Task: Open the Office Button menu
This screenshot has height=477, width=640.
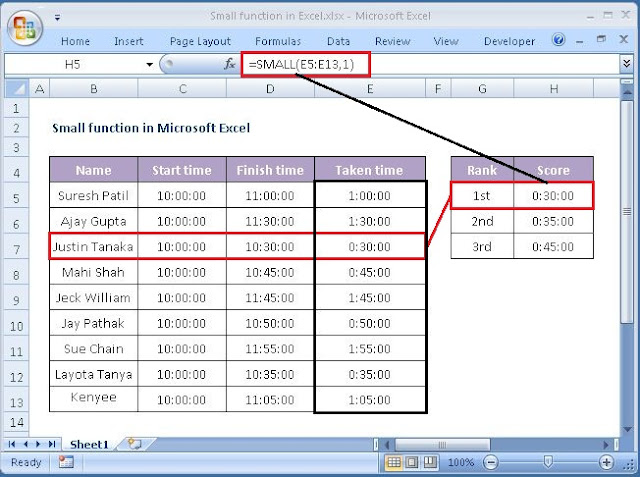Action: (x=25, y=28)
